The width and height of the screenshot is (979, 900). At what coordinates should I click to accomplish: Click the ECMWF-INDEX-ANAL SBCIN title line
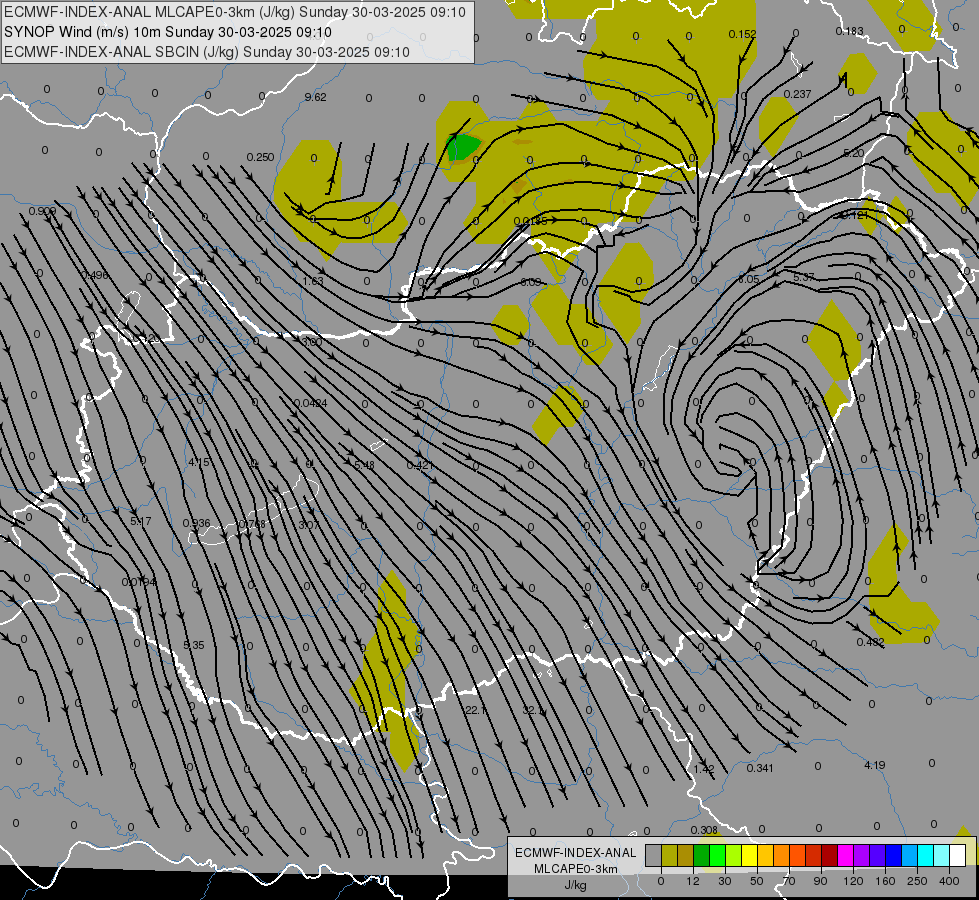207,52
